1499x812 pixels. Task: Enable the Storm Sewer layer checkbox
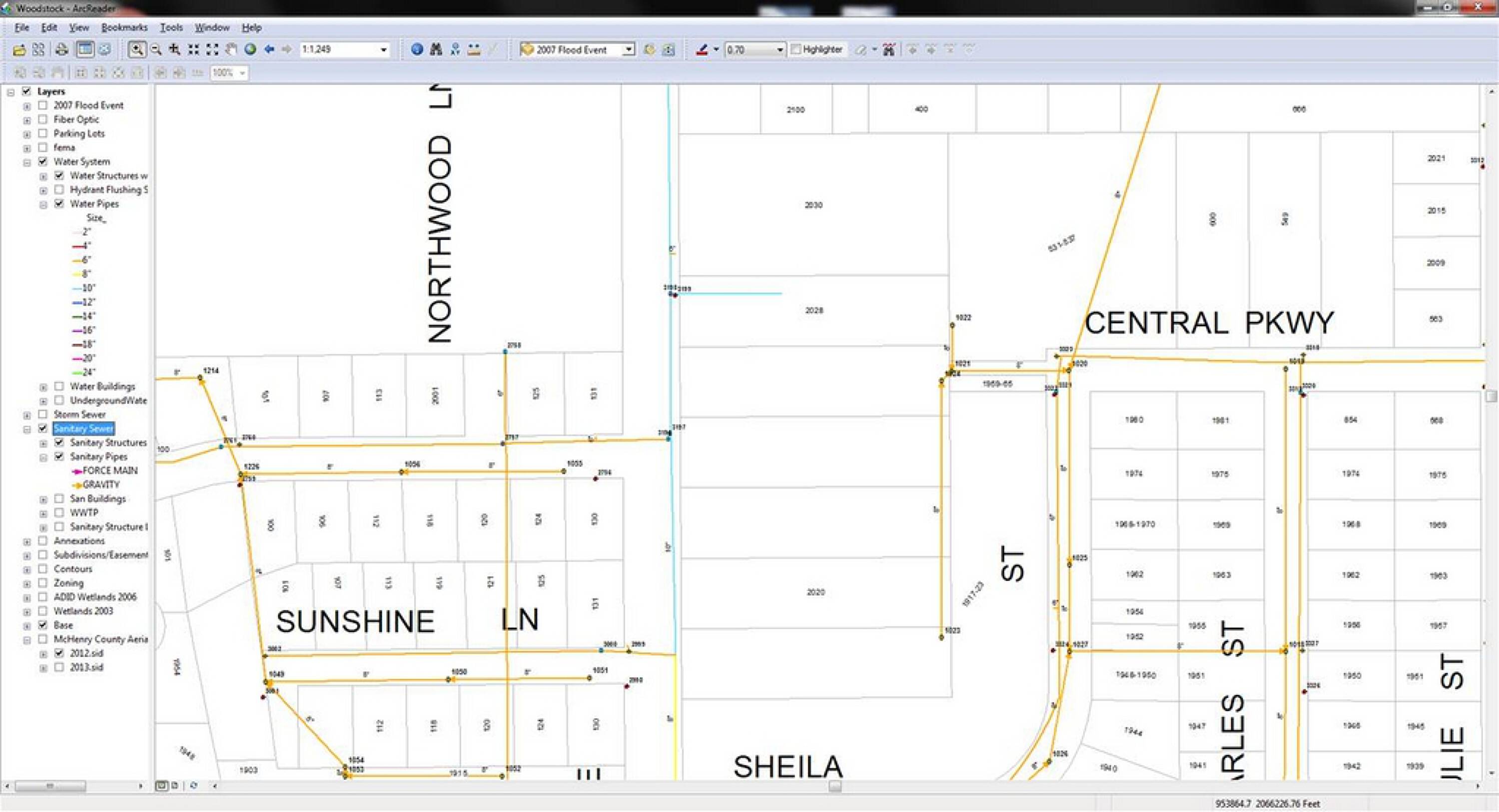coord(42,414)
